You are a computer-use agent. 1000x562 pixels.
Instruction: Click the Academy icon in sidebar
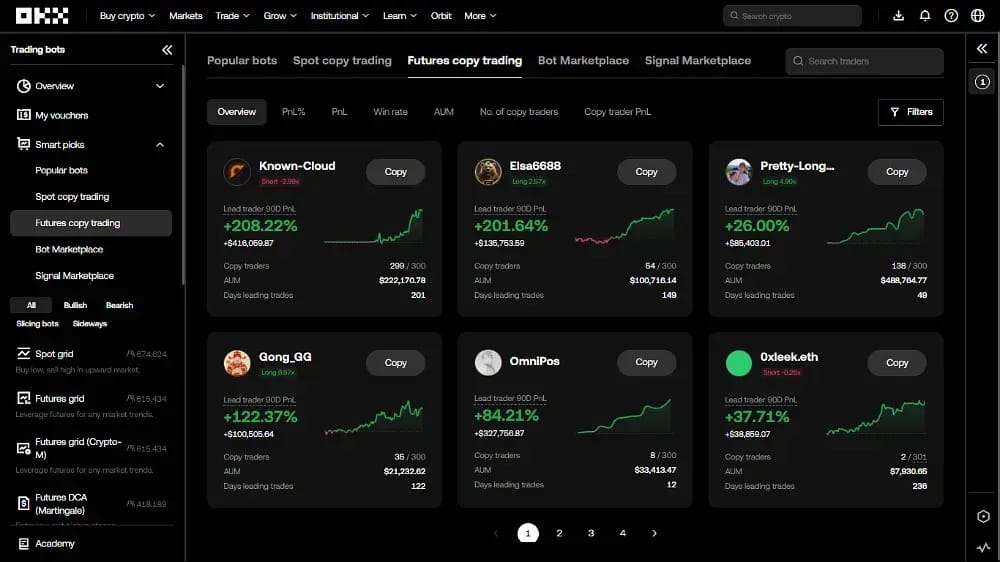[24, 544]
